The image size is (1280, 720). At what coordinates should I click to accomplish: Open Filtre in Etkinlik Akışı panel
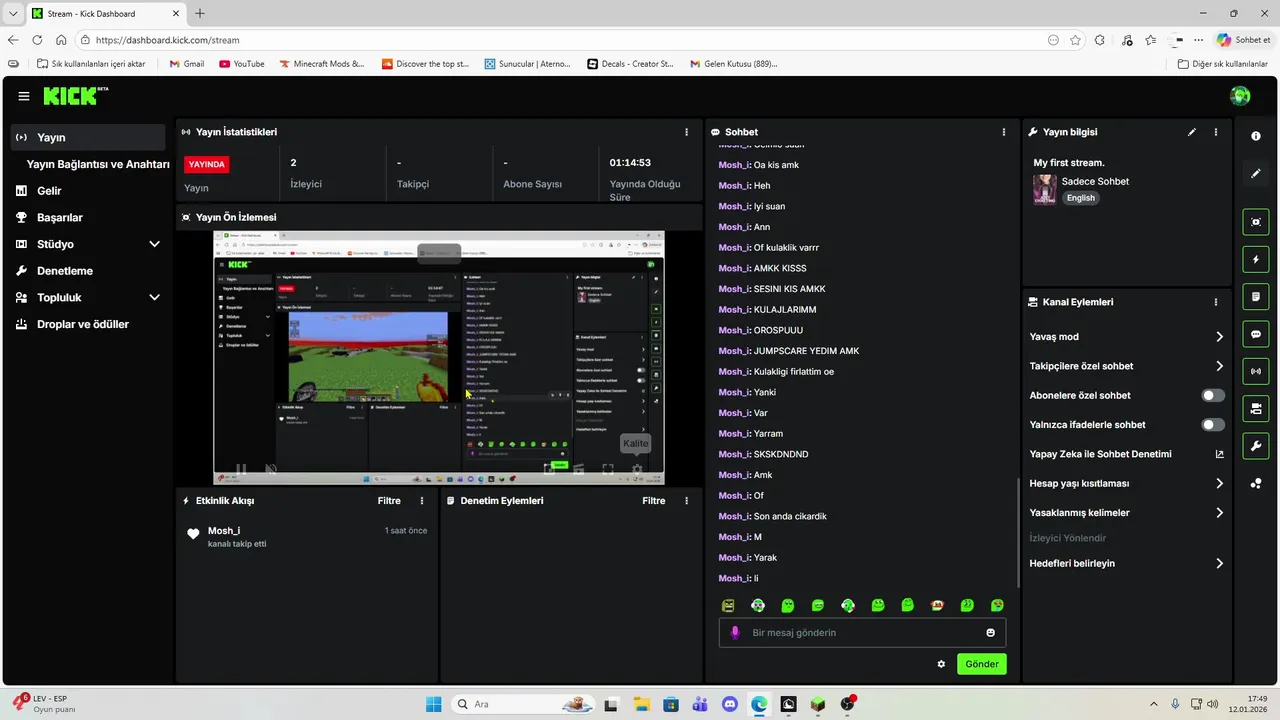[x=389, y=501]
